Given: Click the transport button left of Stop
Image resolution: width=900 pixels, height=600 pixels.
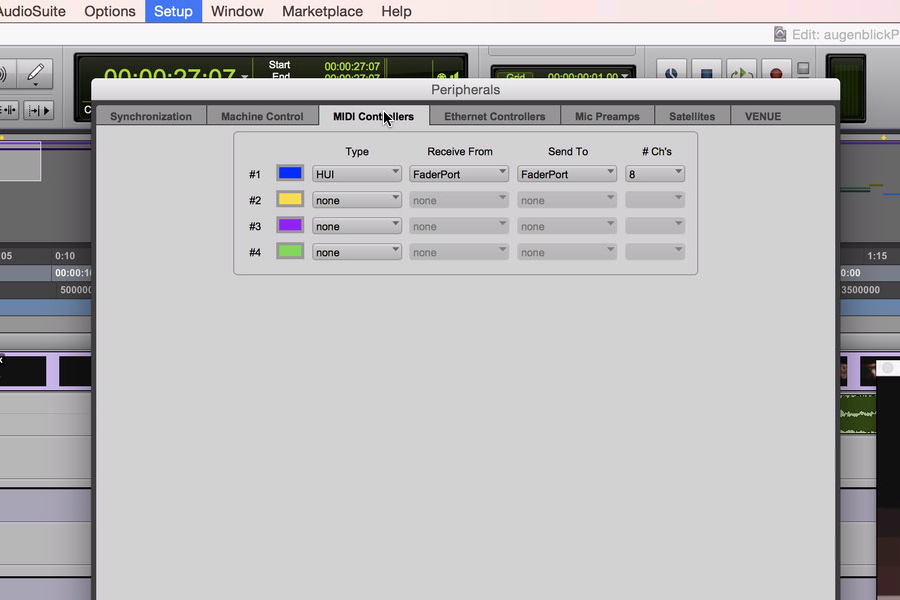Looking at the screenshot, I should click(671, 73).
